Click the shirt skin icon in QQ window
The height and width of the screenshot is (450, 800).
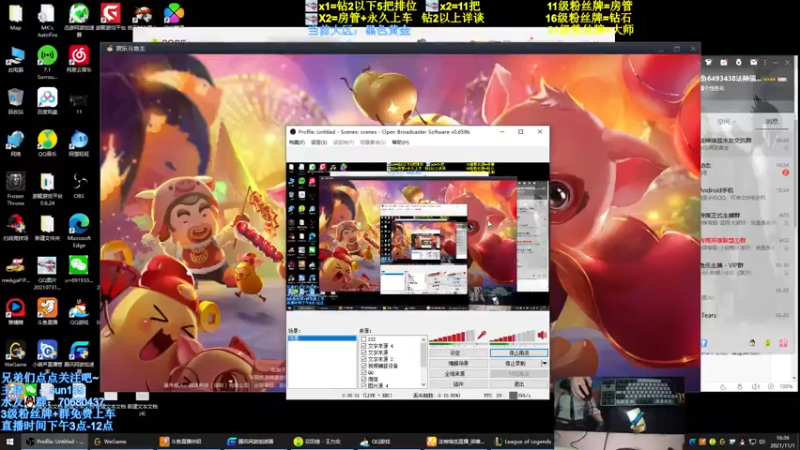tap(708, 62)
